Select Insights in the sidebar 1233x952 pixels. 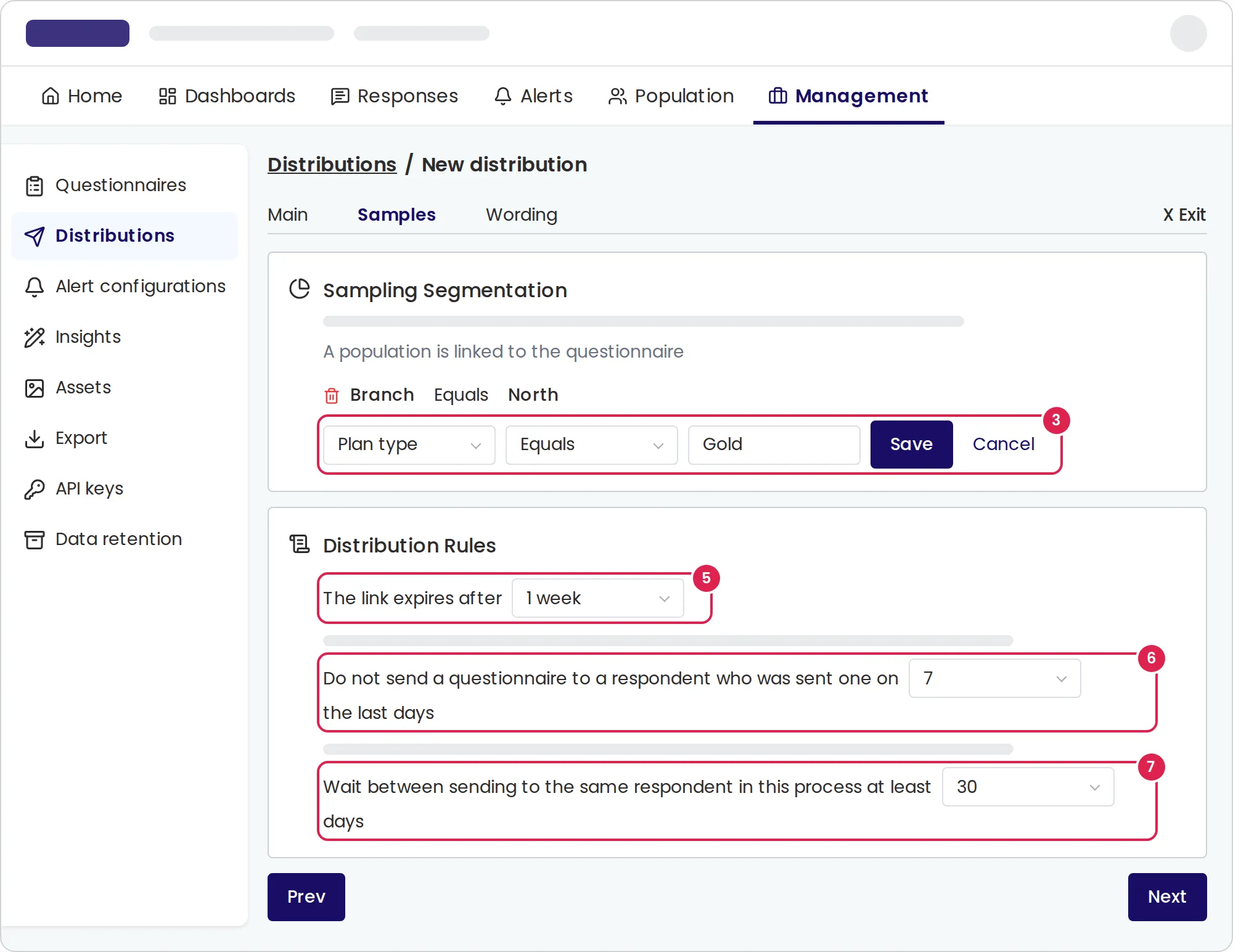(x=125, y=337)
